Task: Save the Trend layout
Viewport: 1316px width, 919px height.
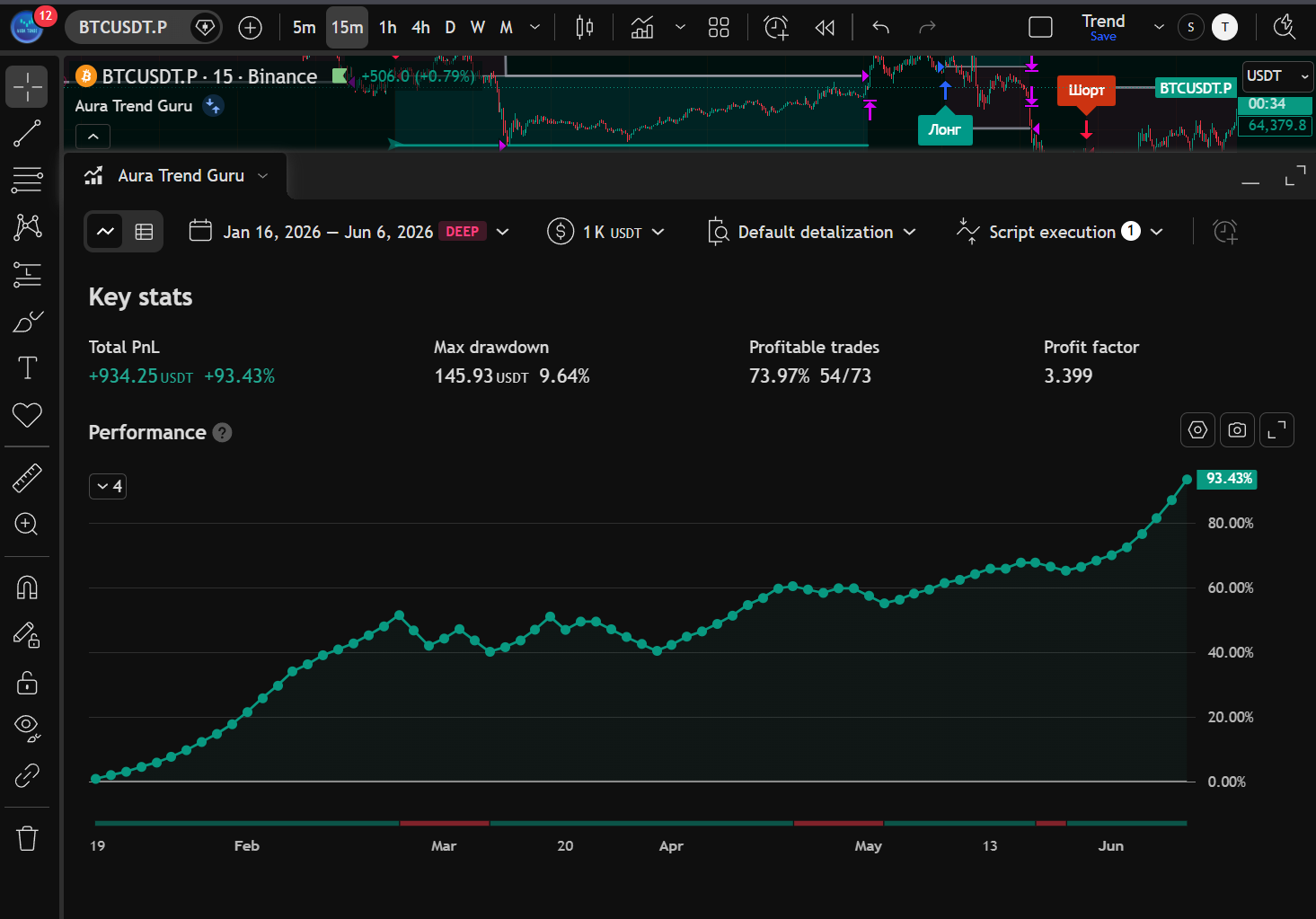Action: click(x=1103, y=37)
